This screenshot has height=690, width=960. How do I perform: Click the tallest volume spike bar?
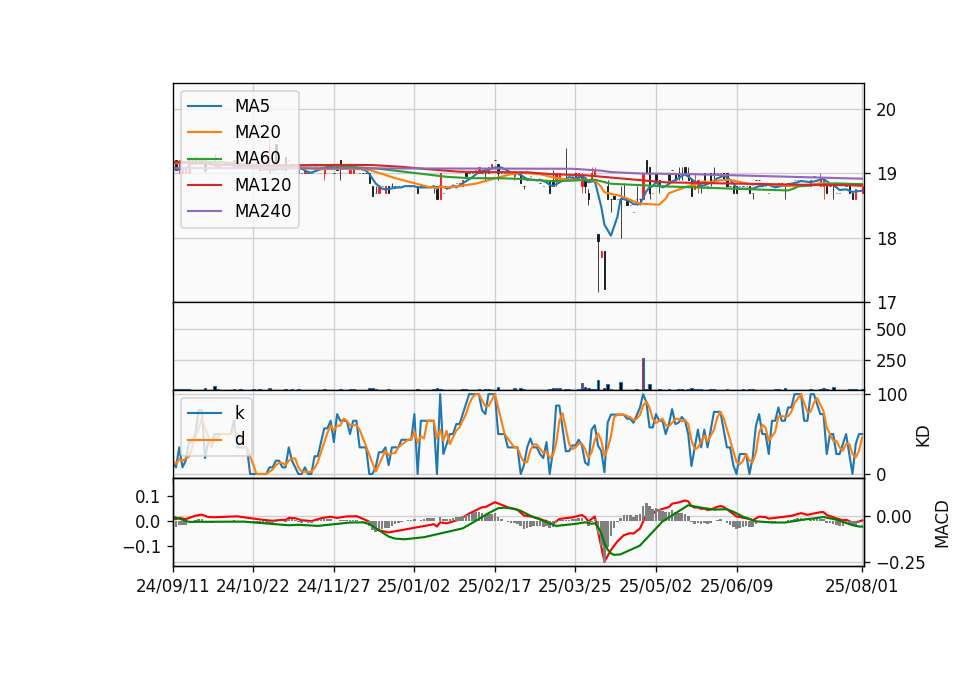643,373
